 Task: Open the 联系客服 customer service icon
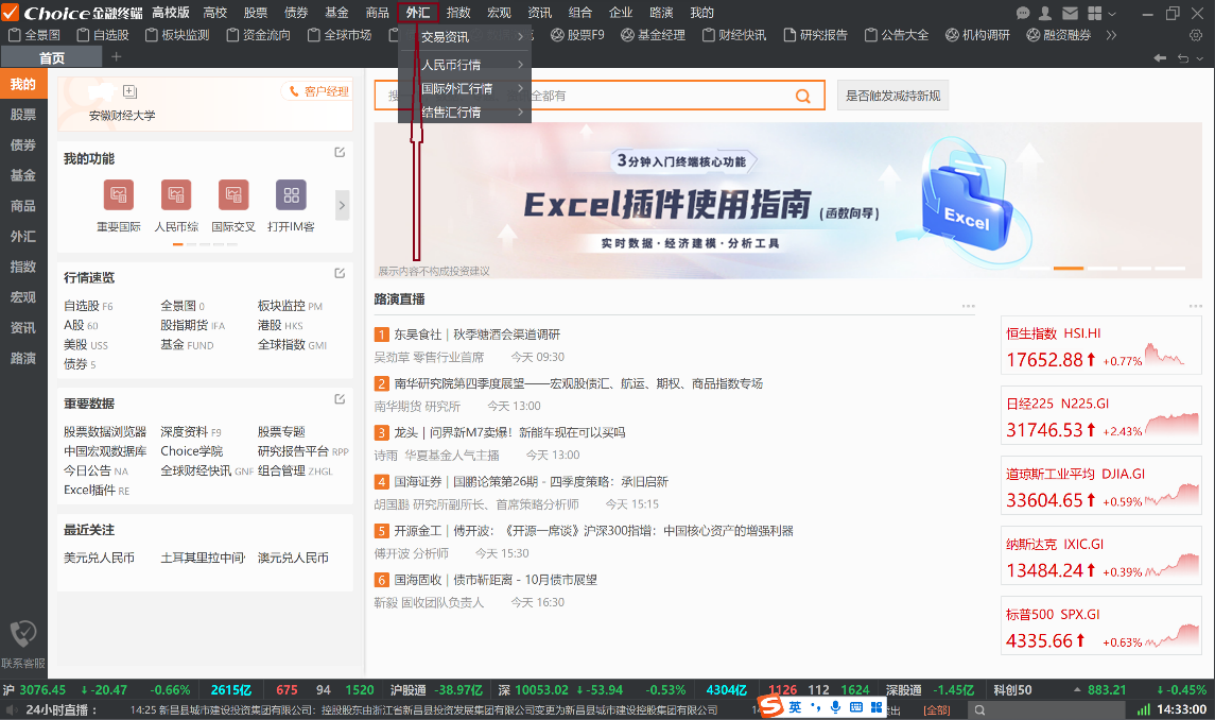[x=23, y=634]
